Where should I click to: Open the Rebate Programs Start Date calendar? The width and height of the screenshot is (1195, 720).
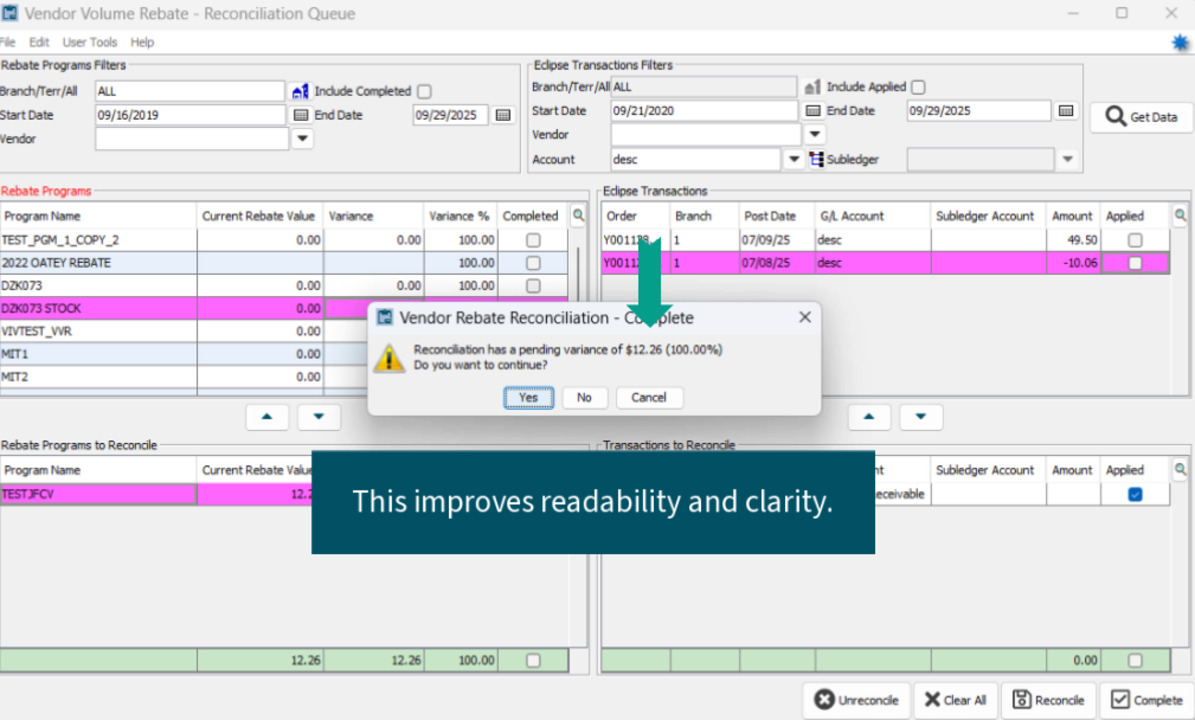pos(301,115)
